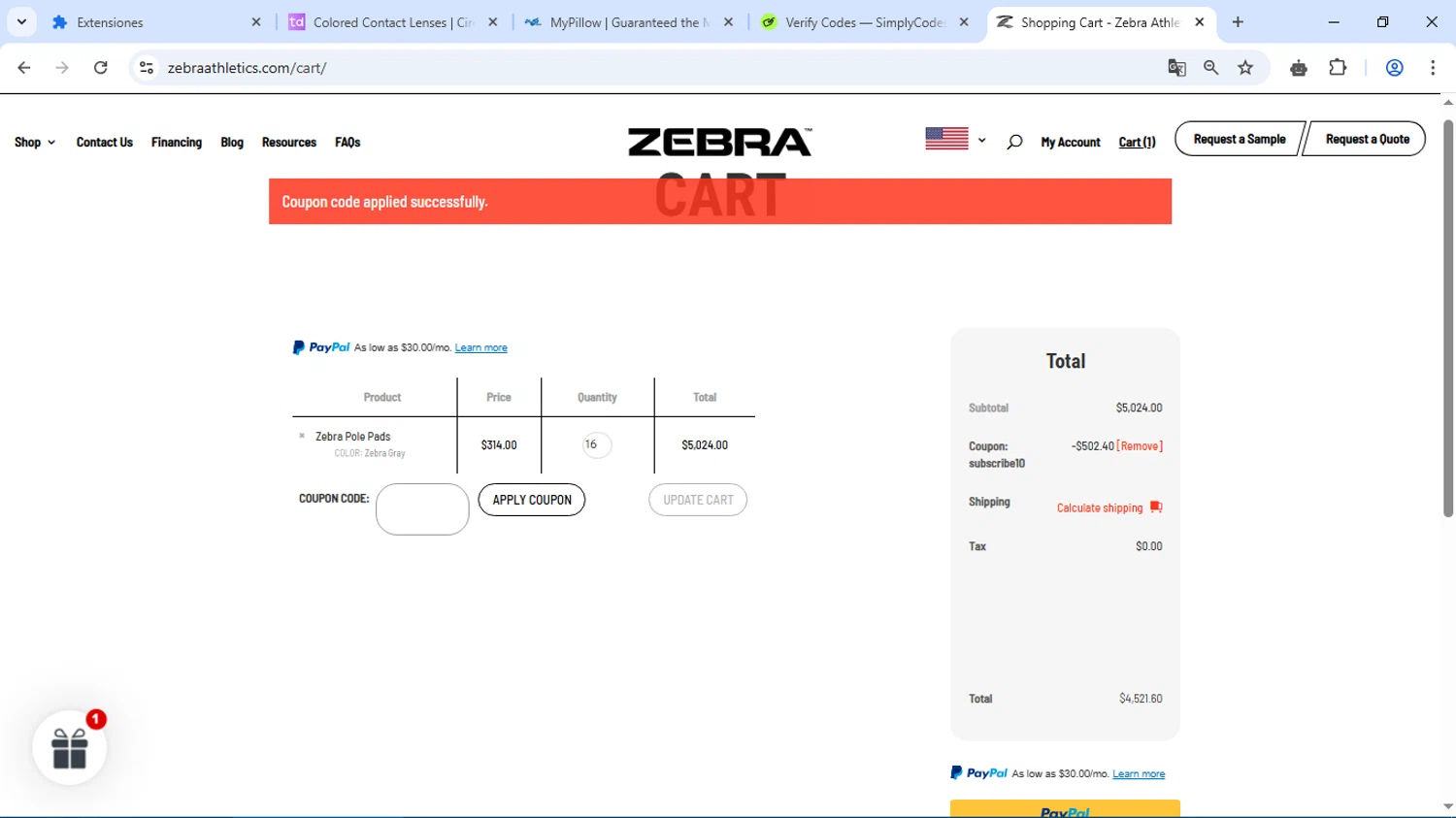
Task: Click the UPDATE CART button
Action: click(698, 500)
